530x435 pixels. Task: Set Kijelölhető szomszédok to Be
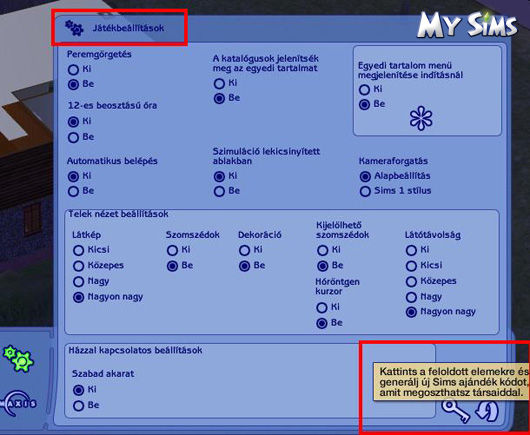click(x=322, y=266)
